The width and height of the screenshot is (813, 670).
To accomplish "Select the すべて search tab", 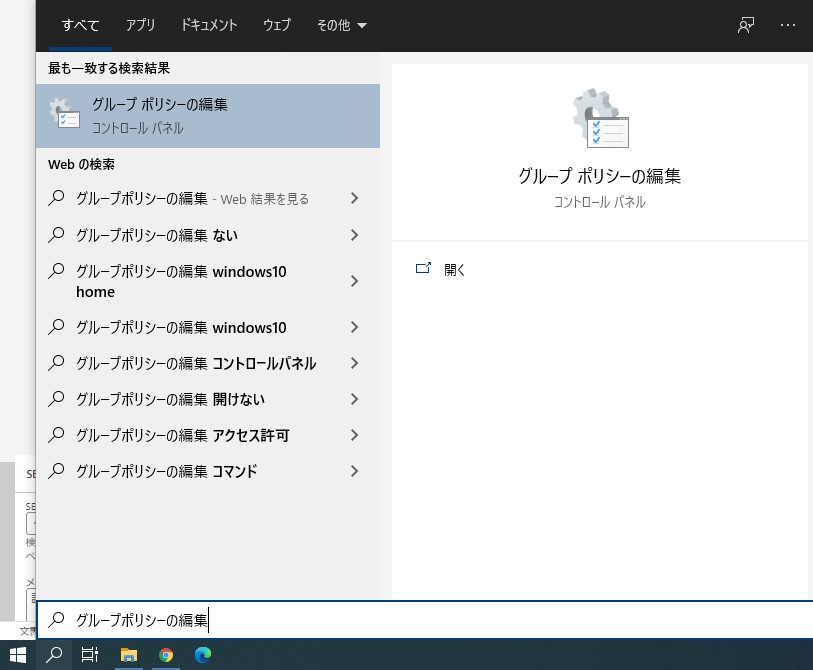I will click(x=80, y=25).
